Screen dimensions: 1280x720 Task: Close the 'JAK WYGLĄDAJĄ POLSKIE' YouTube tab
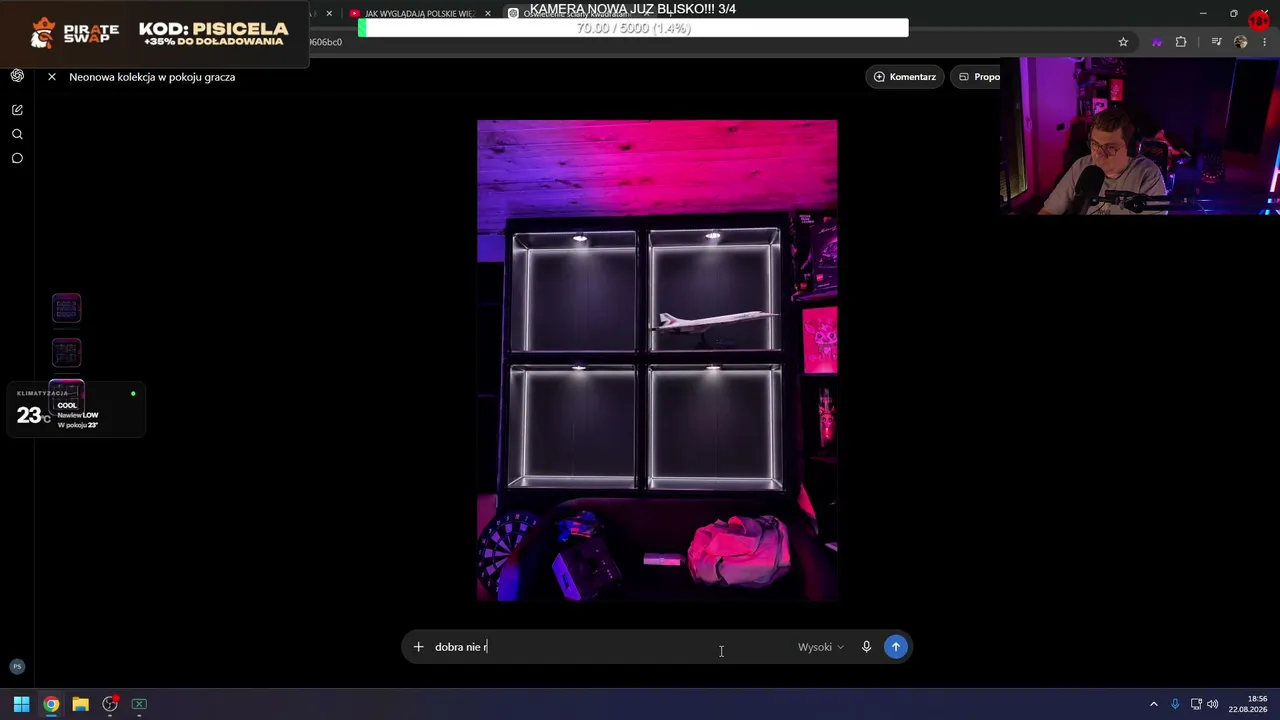click(x=488, y=14)
